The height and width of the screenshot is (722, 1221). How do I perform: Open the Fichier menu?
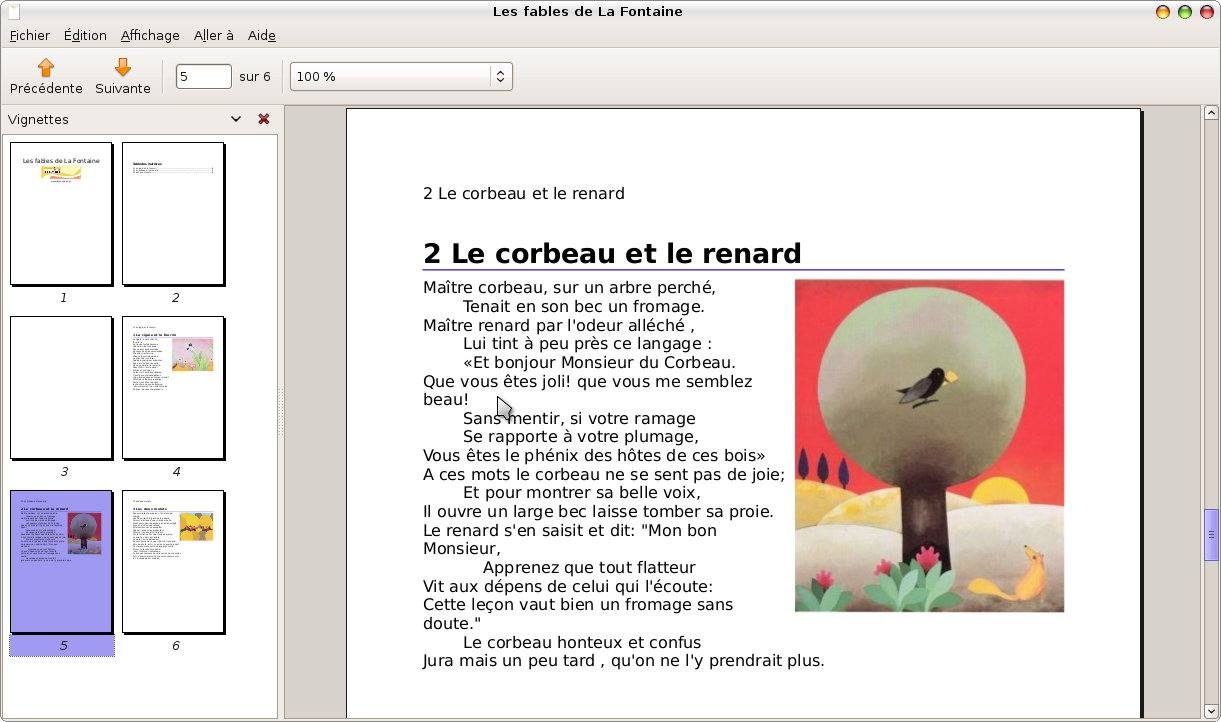coord(30,35)
